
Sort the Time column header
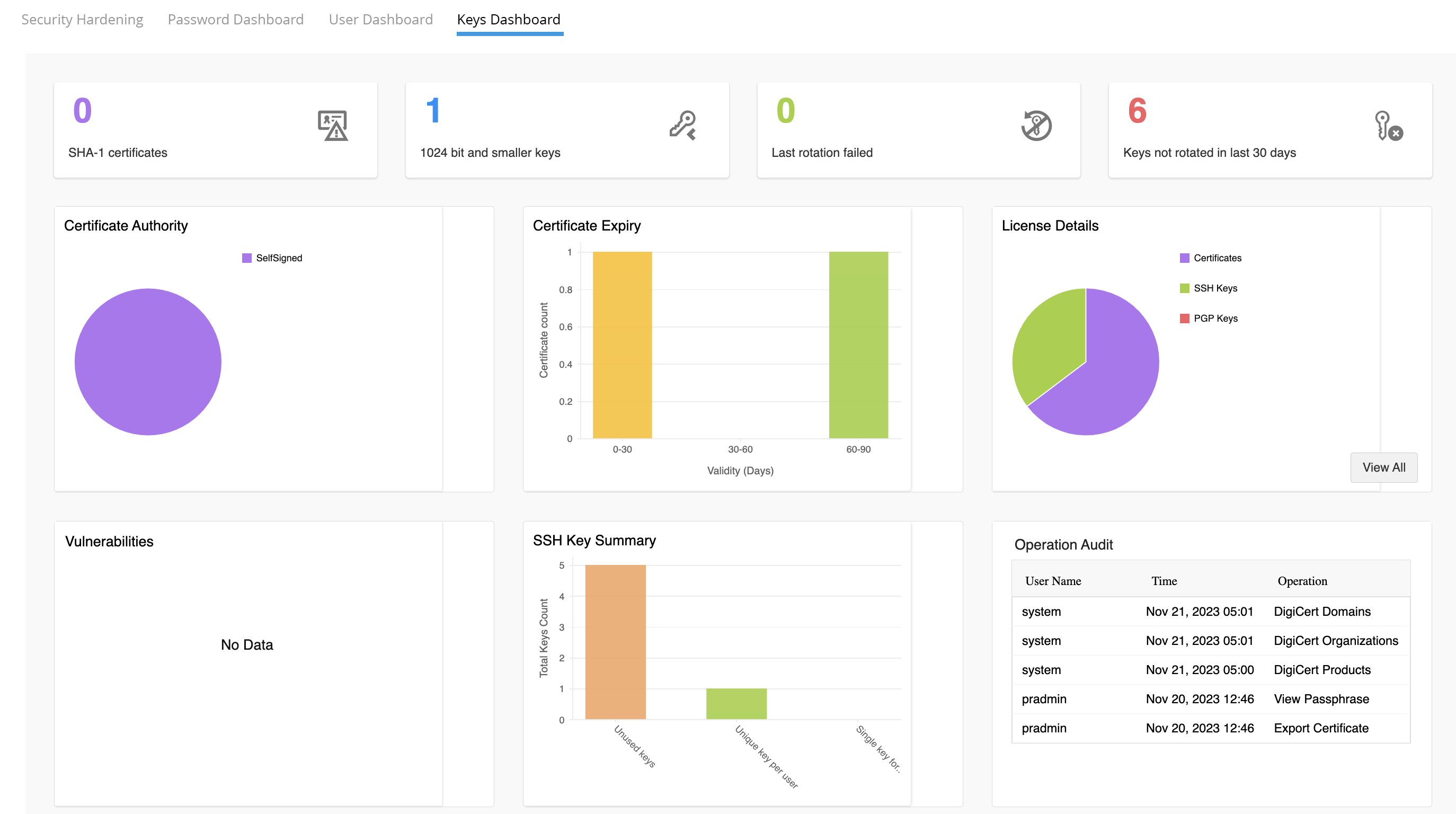point(1165,581)
